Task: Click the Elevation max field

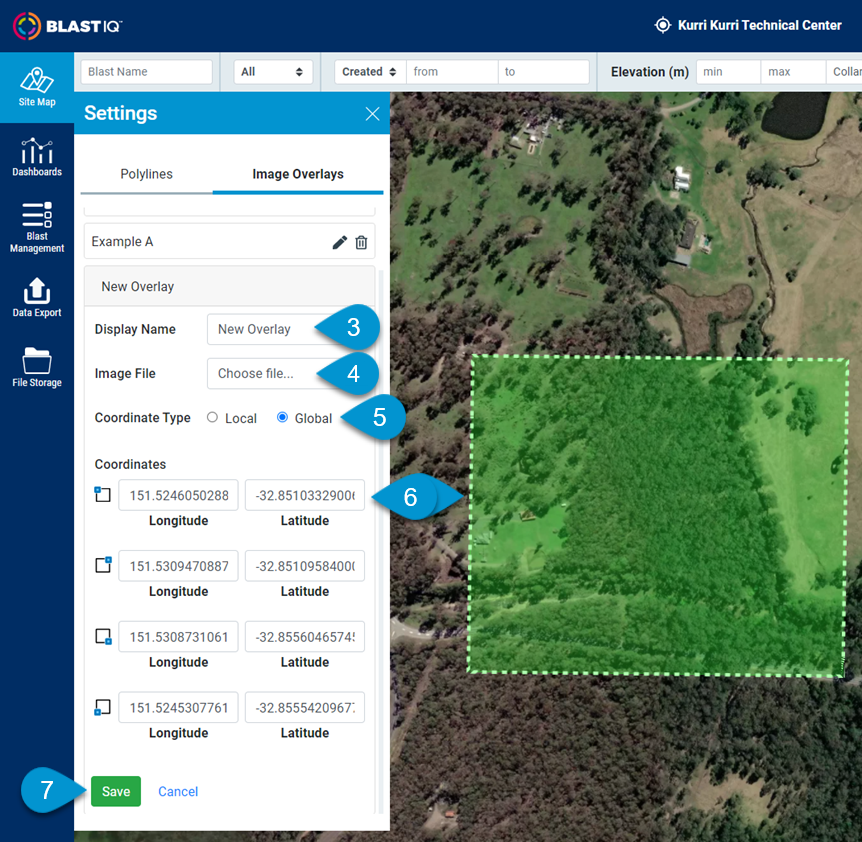Action: tap(793, 72)
